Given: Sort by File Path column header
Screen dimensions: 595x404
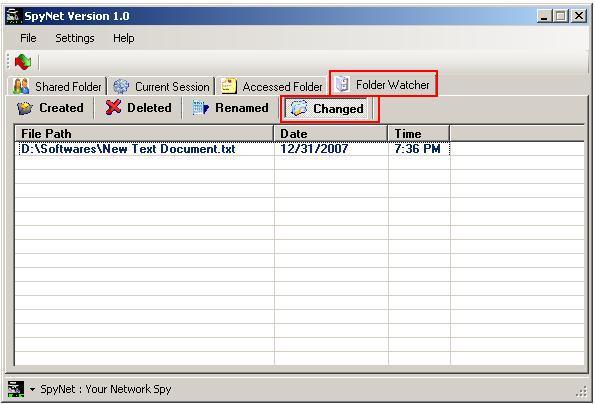Looking at the screenshot, I should point(144,134).
